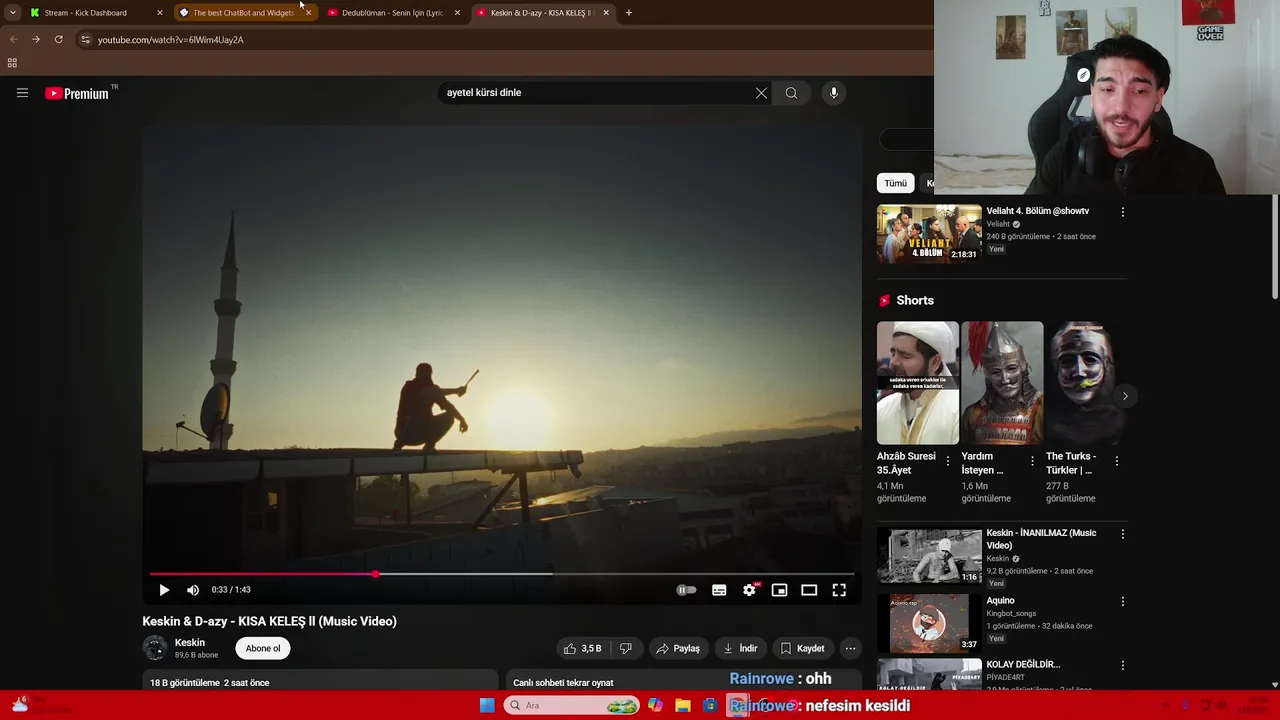Click the progress bar scrubber handle
Viewport: 1280px width, 720px height.
point(376,574)
